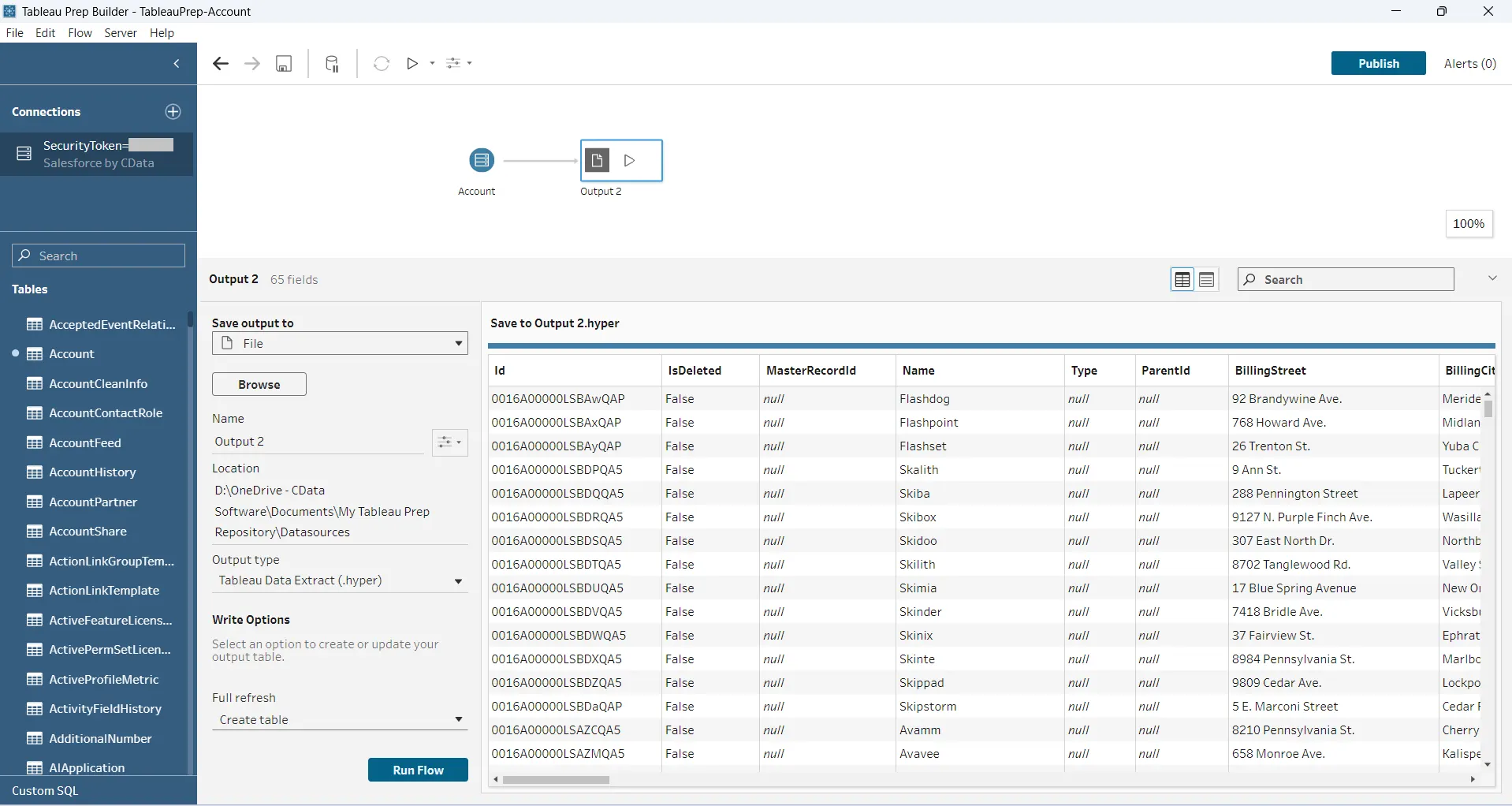Open the Save output to dropdown
The width and height of the screenshot is (1512, 806).
(340, 344)
